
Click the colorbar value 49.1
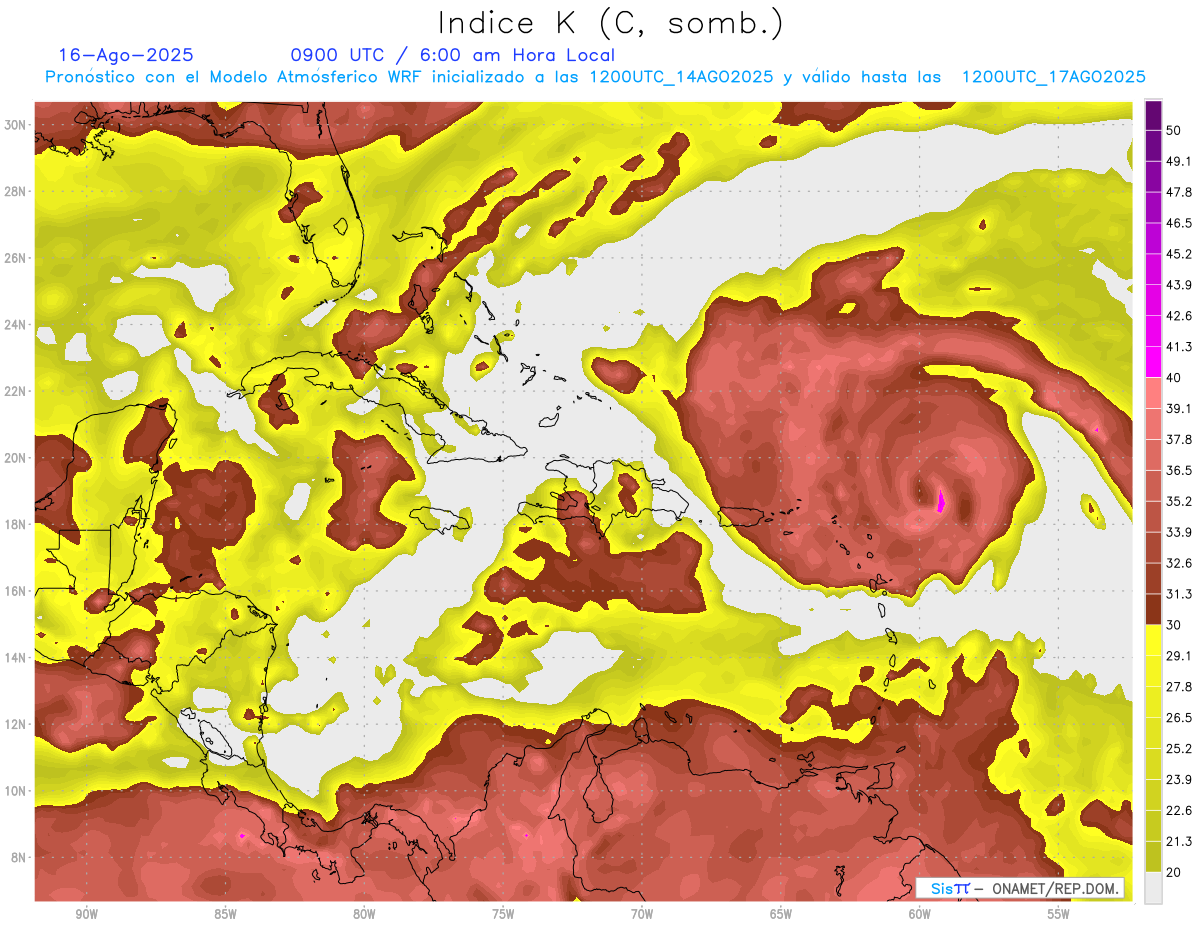click(x=1179, y=161)
